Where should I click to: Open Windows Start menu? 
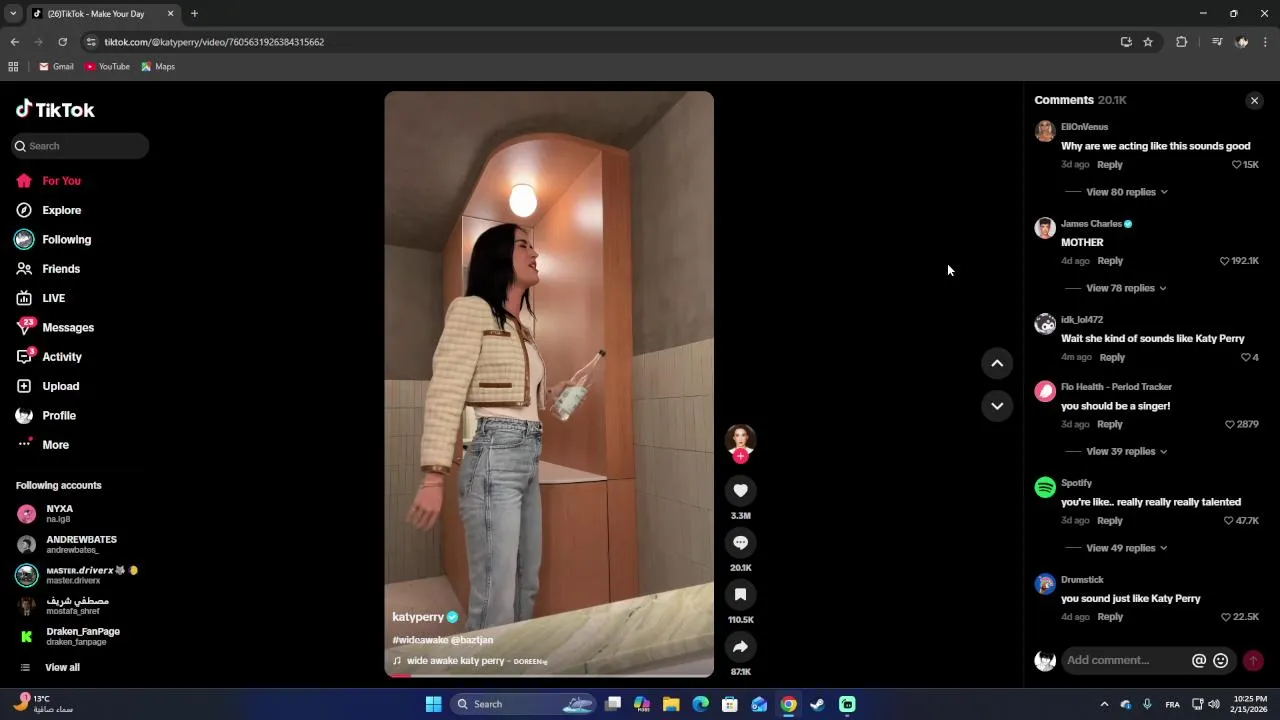[x=433, y=704]
